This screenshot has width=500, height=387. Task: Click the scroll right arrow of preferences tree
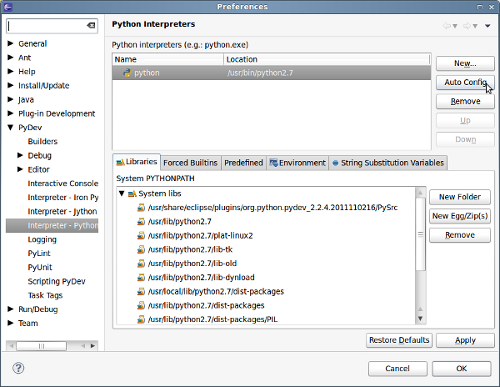pyautogui.click(x=93, y=346)
